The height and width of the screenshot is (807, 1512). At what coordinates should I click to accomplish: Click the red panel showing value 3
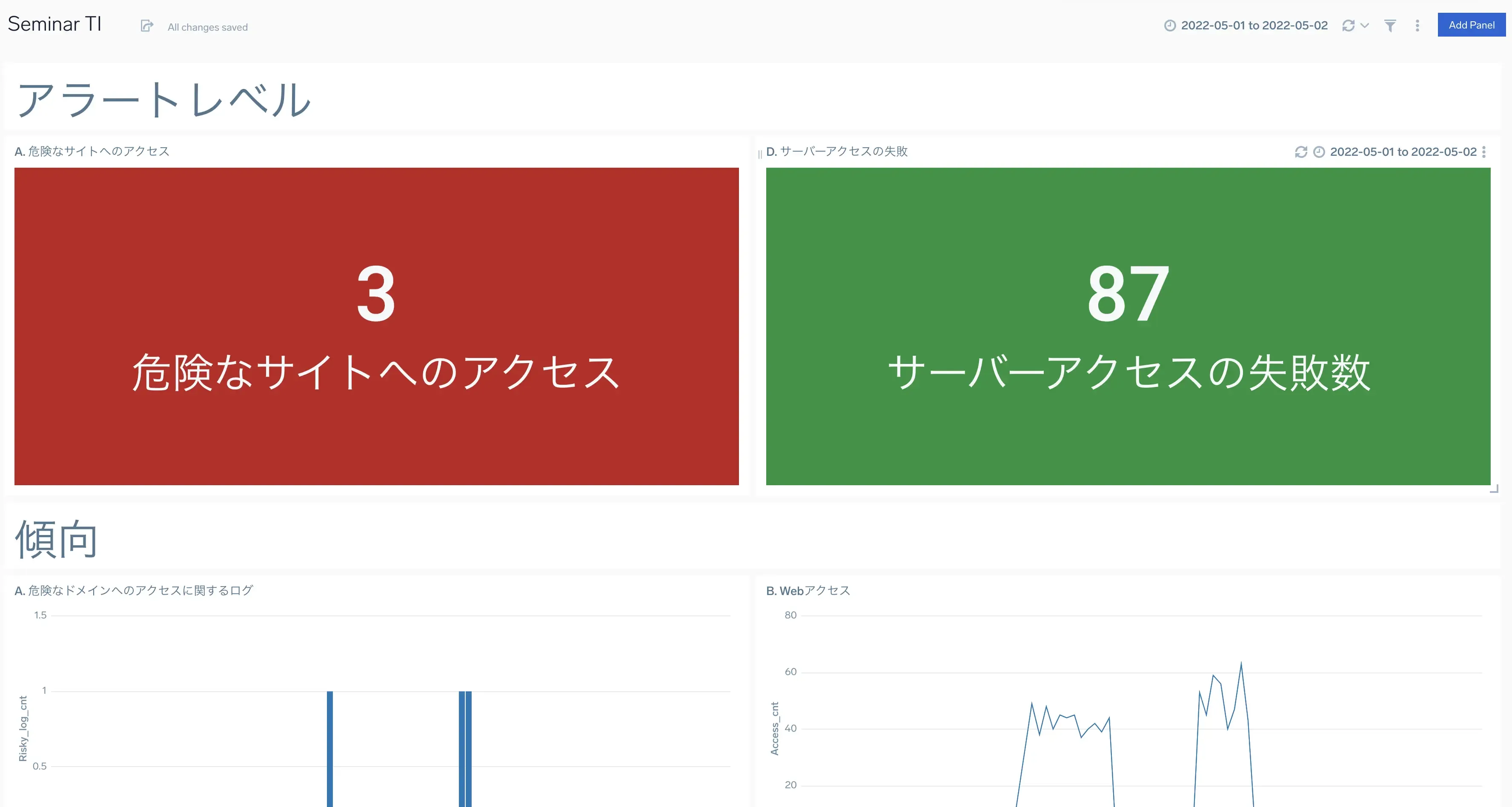pyautogui.click(x=376, y=326)
